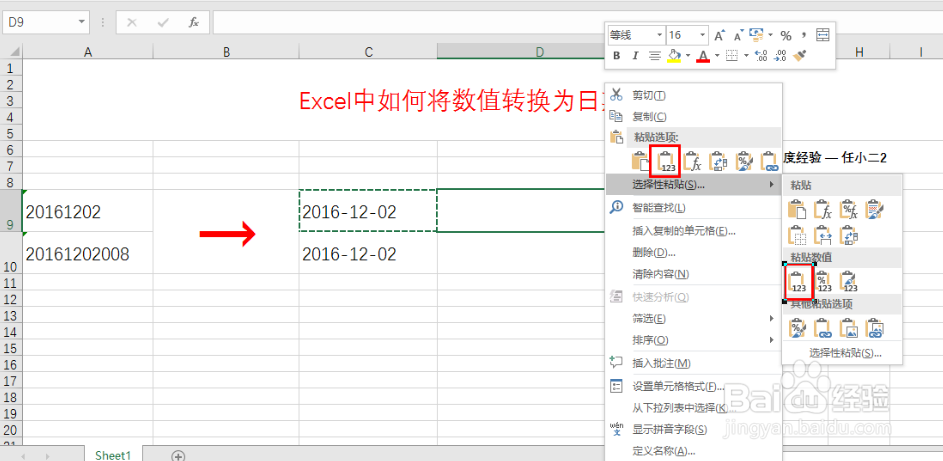943x461 pixels.
Task: Choose 智能查找(L) from the context menu
Action: pyautogui.click(x=693, y=208)
